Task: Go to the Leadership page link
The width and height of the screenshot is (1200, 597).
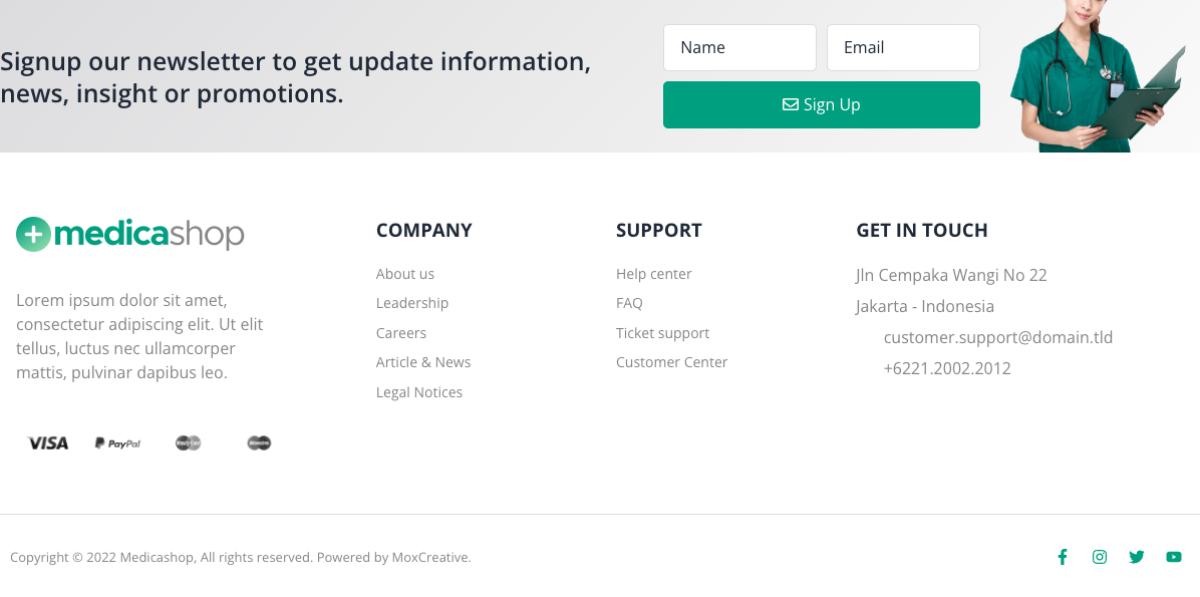Action: point(412,303)
